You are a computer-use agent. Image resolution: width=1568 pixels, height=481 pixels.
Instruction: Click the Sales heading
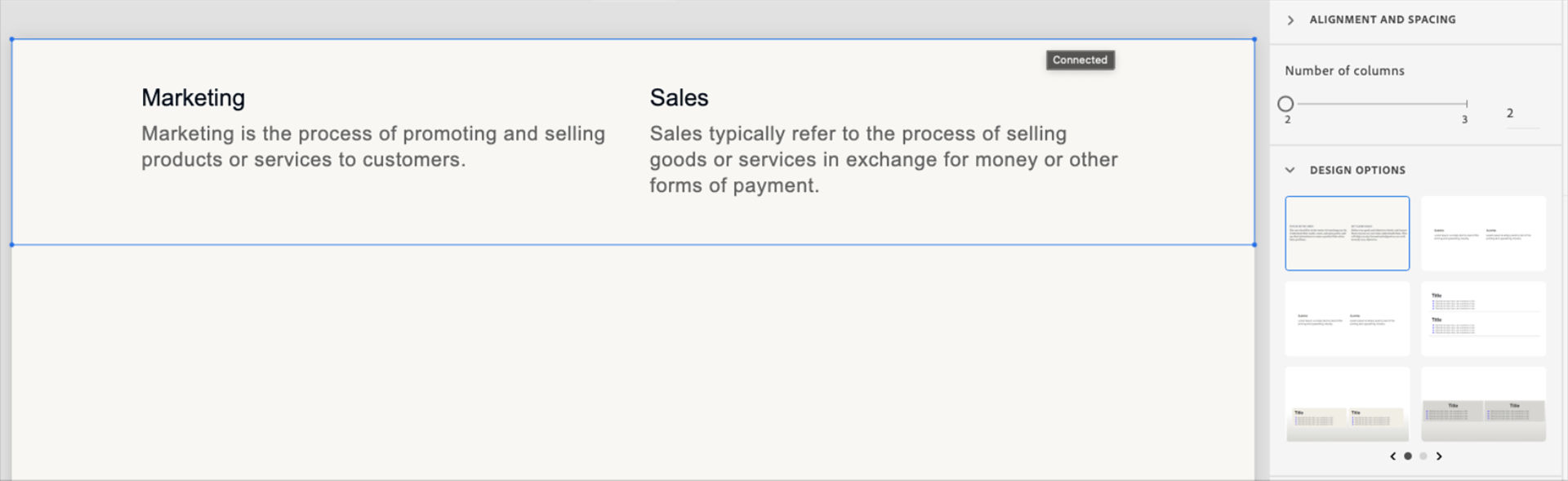click(x=679, y=98)
